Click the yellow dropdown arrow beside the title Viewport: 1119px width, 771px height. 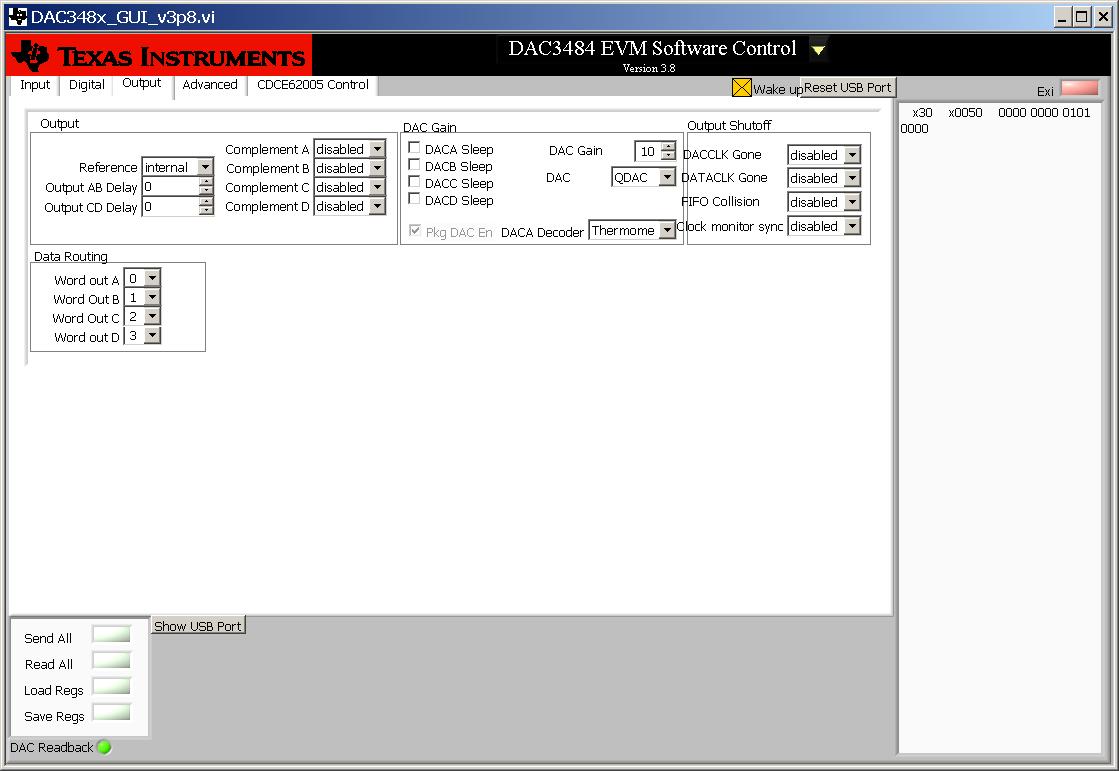[819, 50]
